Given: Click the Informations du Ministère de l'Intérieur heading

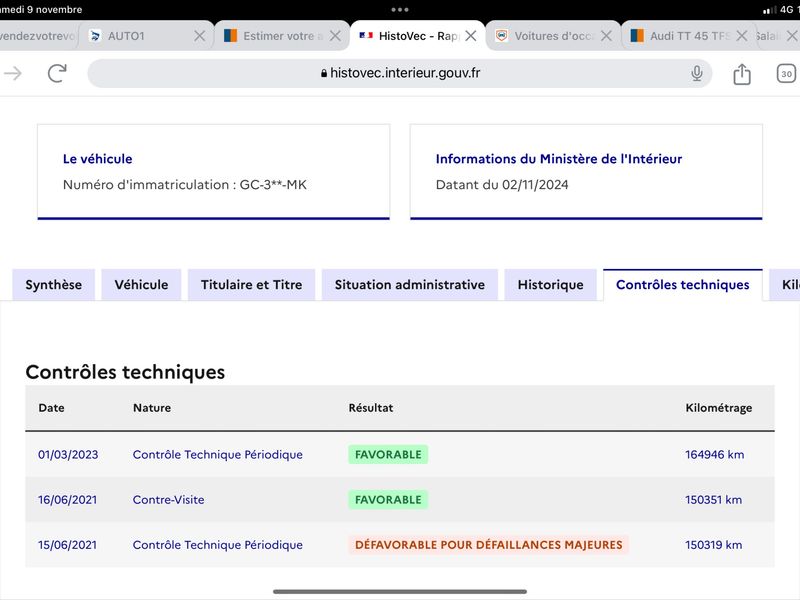Looking at the screenshot, I should tap(559, 159).
